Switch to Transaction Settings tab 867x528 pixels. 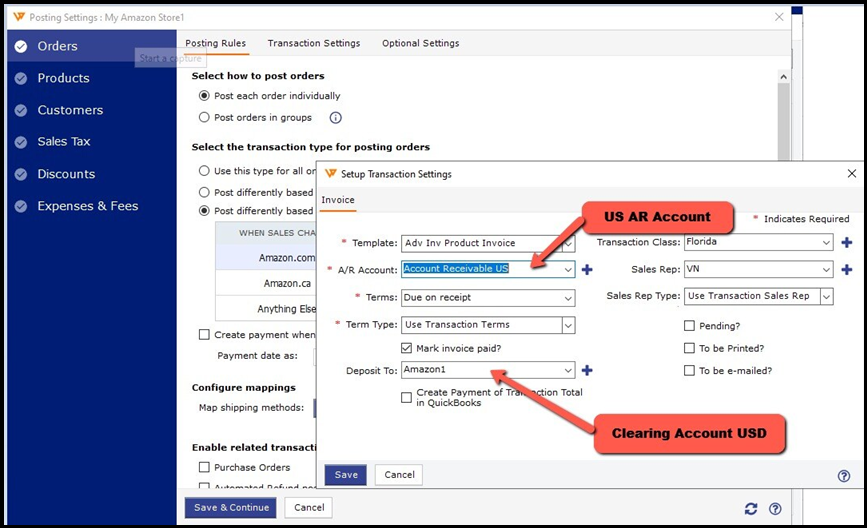tap(314, 43)
